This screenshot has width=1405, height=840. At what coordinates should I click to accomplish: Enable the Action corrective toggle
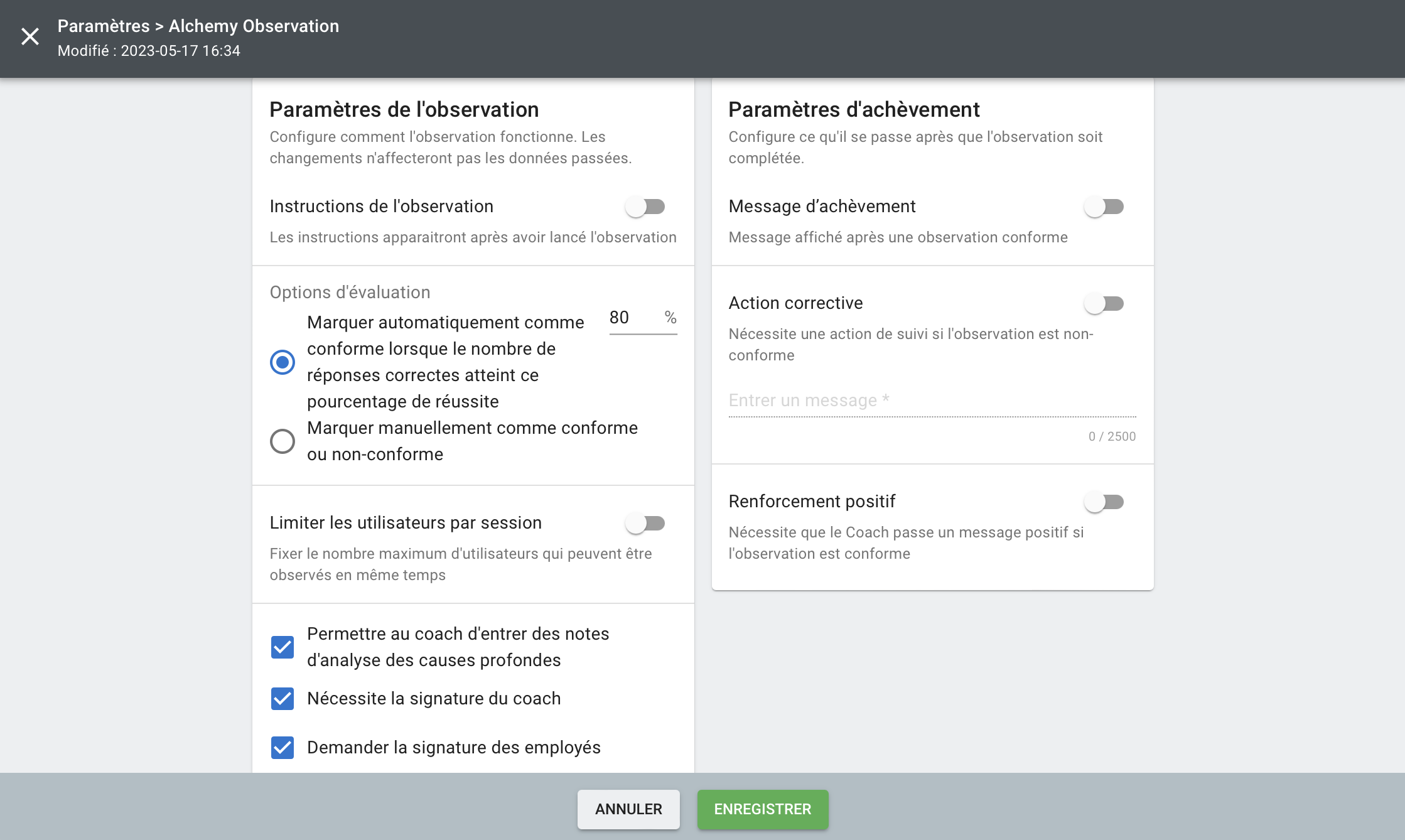pos(1104,304)
